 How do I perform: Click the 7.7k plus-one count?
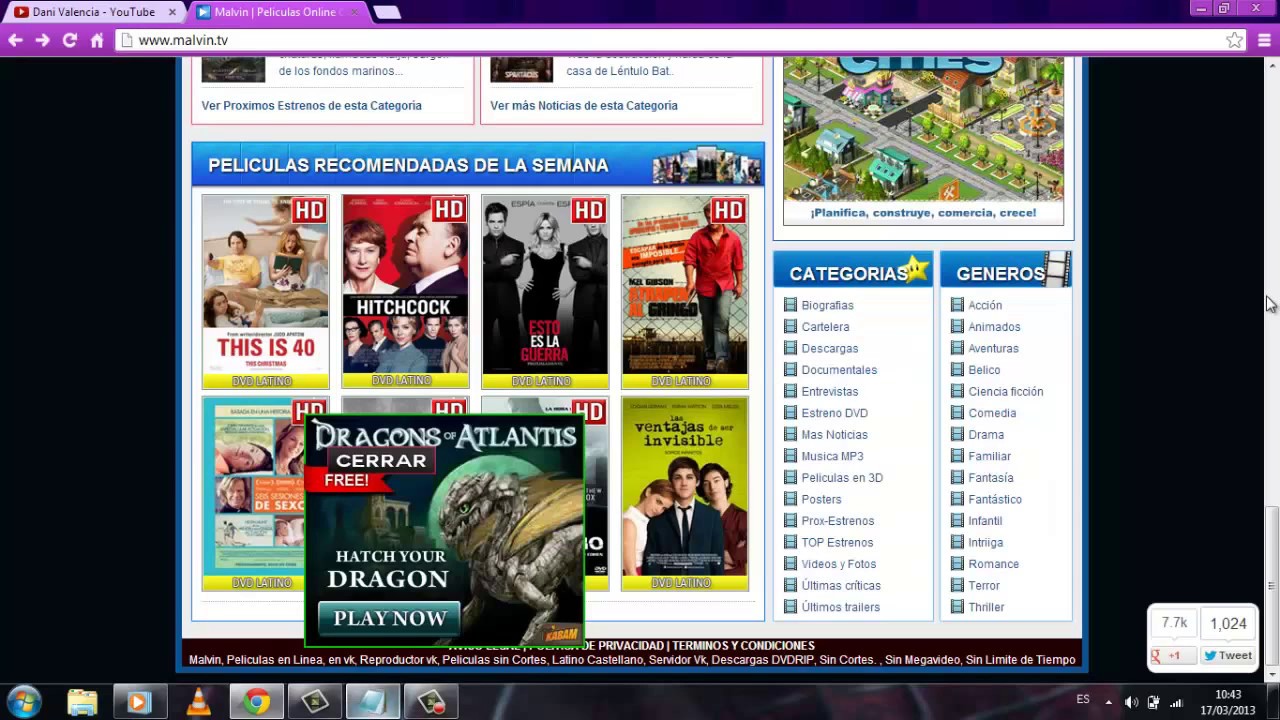[1174, 623]
